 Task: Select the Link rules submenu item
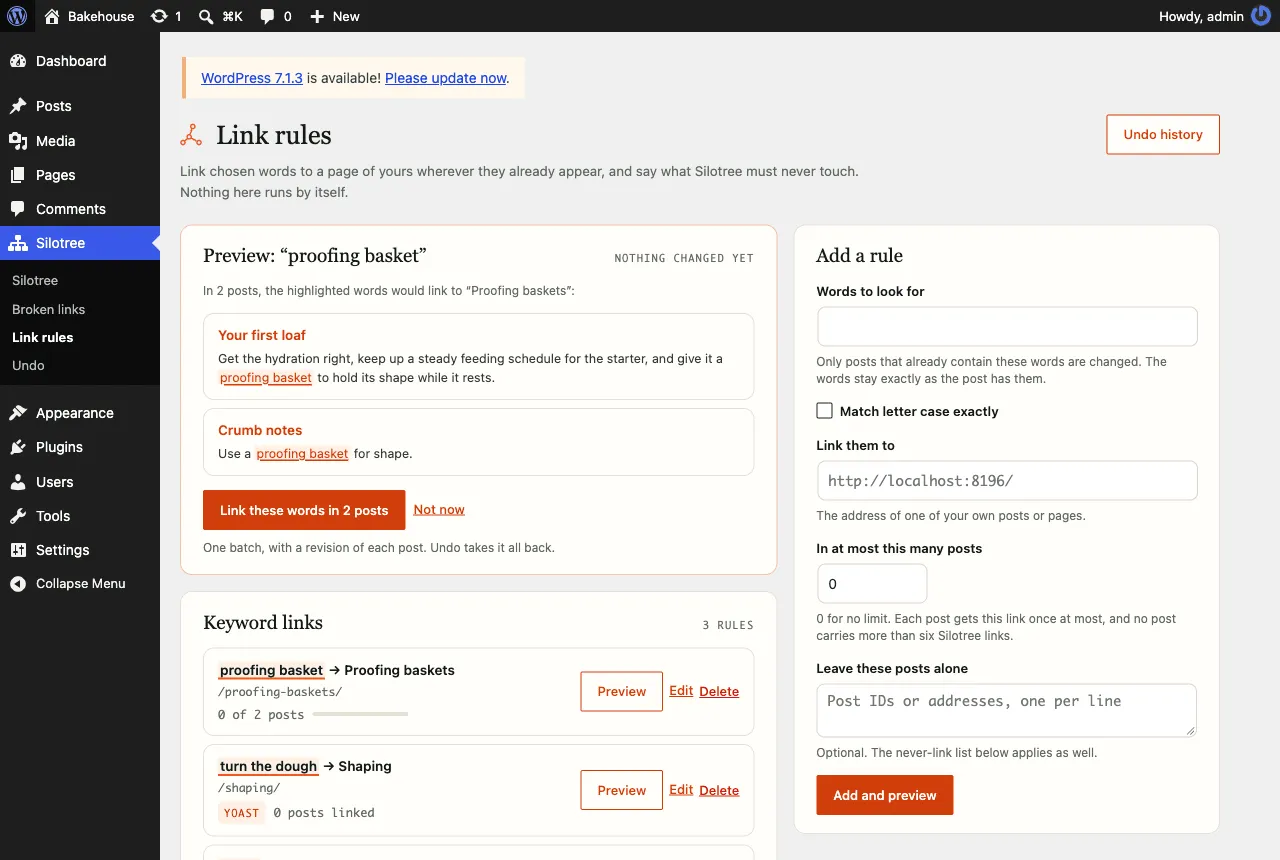(42, 337)
